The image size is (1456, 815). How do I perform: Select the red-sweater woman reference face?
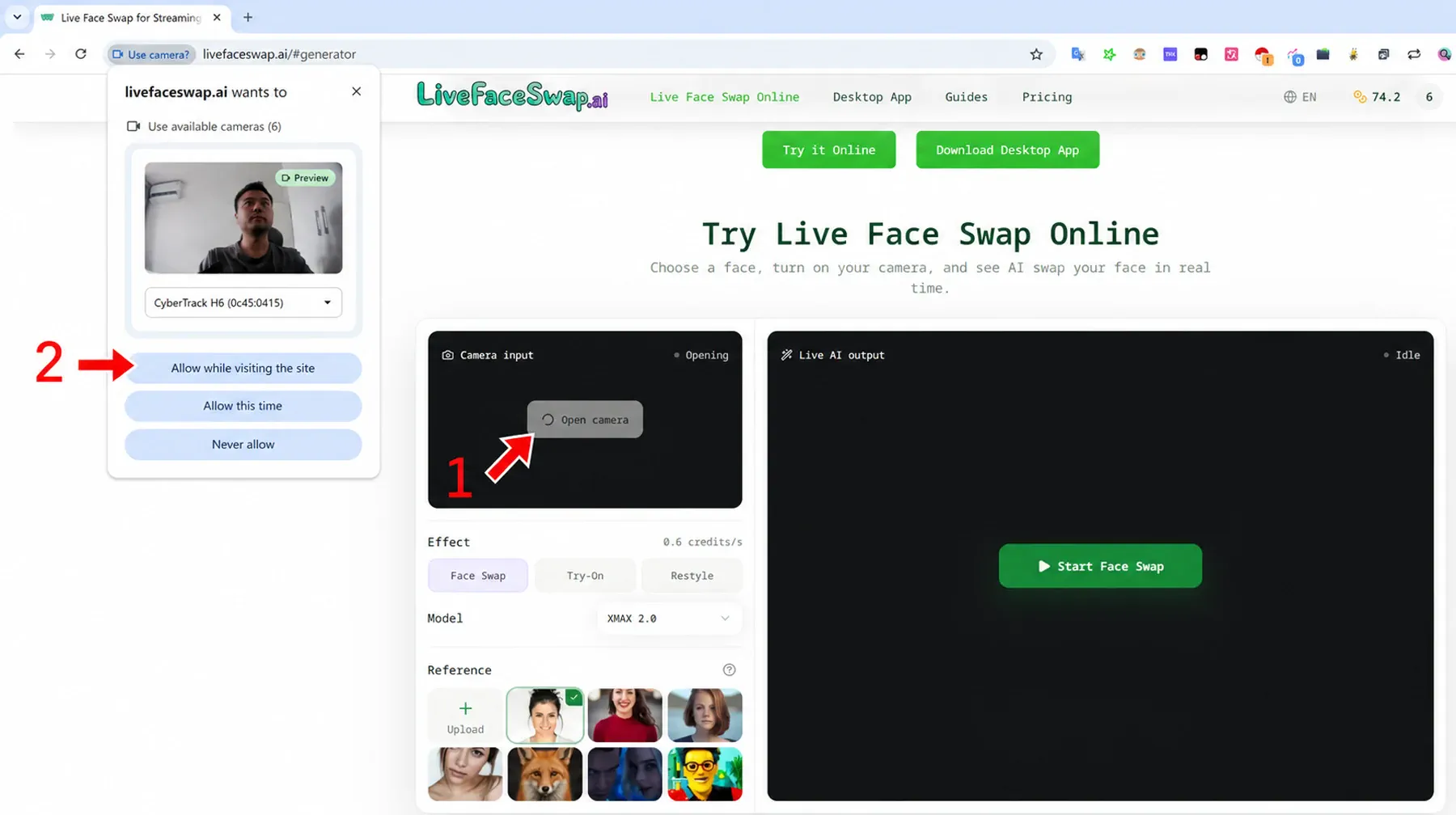(x=625, y=716)
